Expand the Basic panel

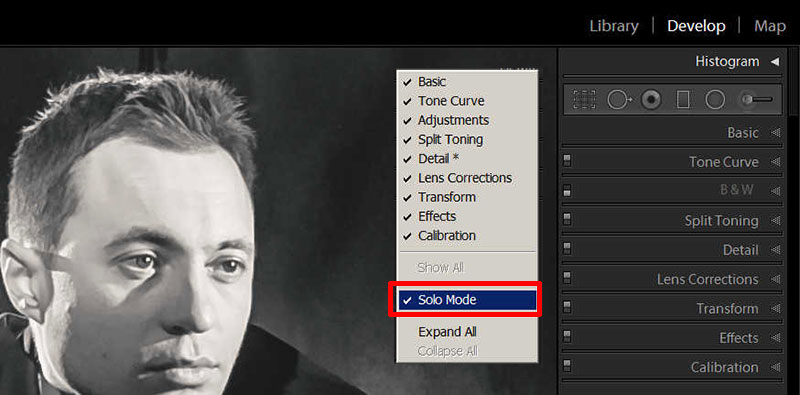click(776, 133)
